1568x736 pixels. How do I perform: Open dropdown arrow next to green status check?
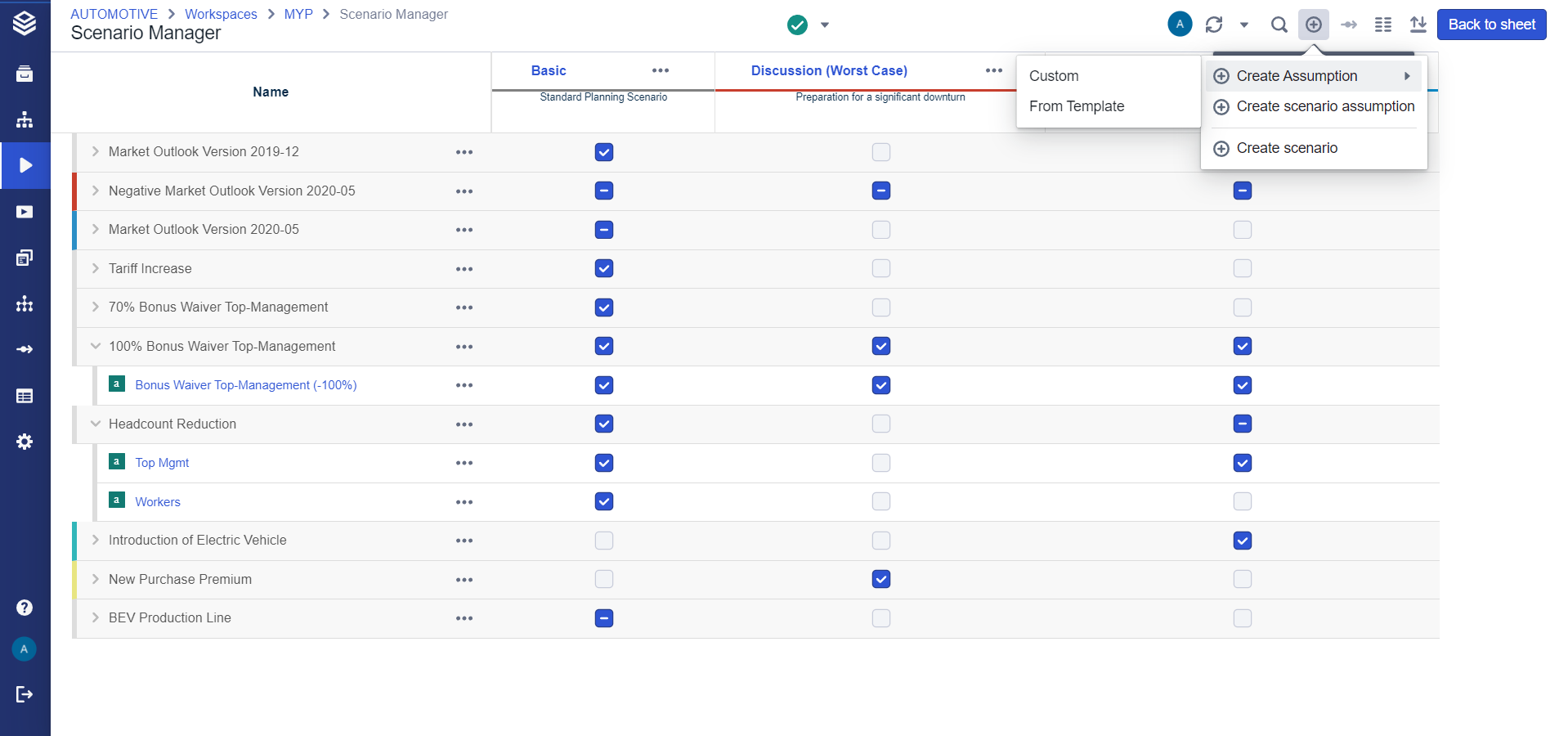click(x=825, y=25)
